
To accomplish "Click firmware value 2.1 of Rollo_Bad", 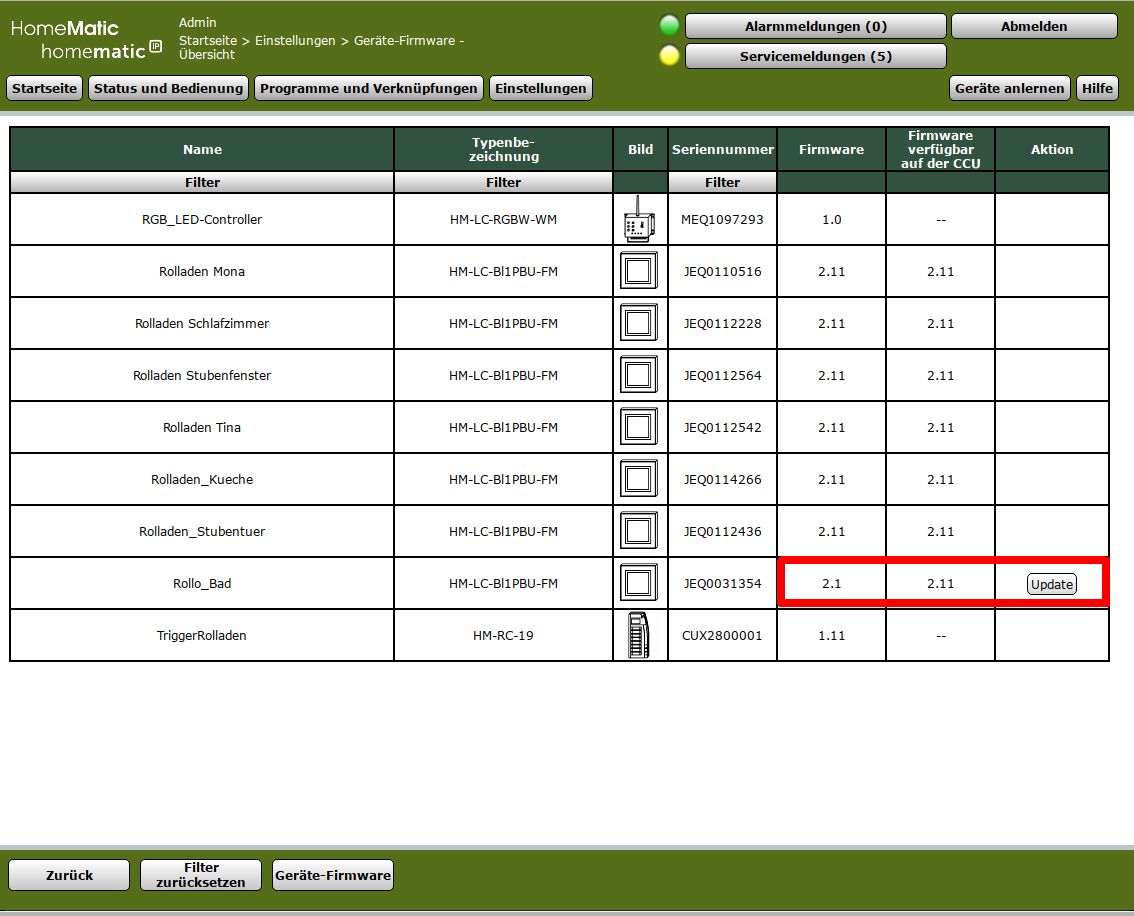I will pyautogui.click(x=832, y=583).
